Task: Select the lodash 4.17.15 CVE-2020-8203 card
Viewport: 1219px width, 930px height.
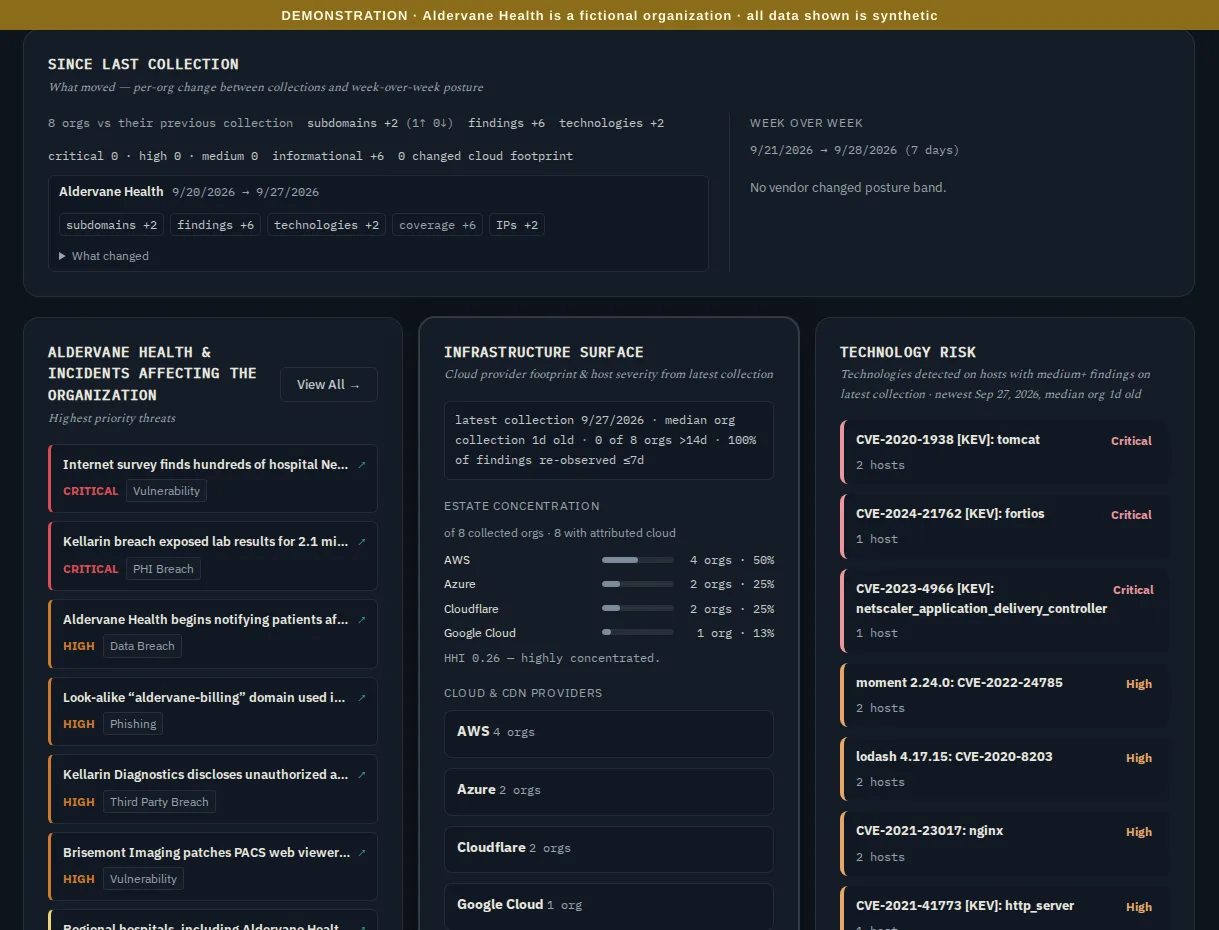Action: [1005, 769]
